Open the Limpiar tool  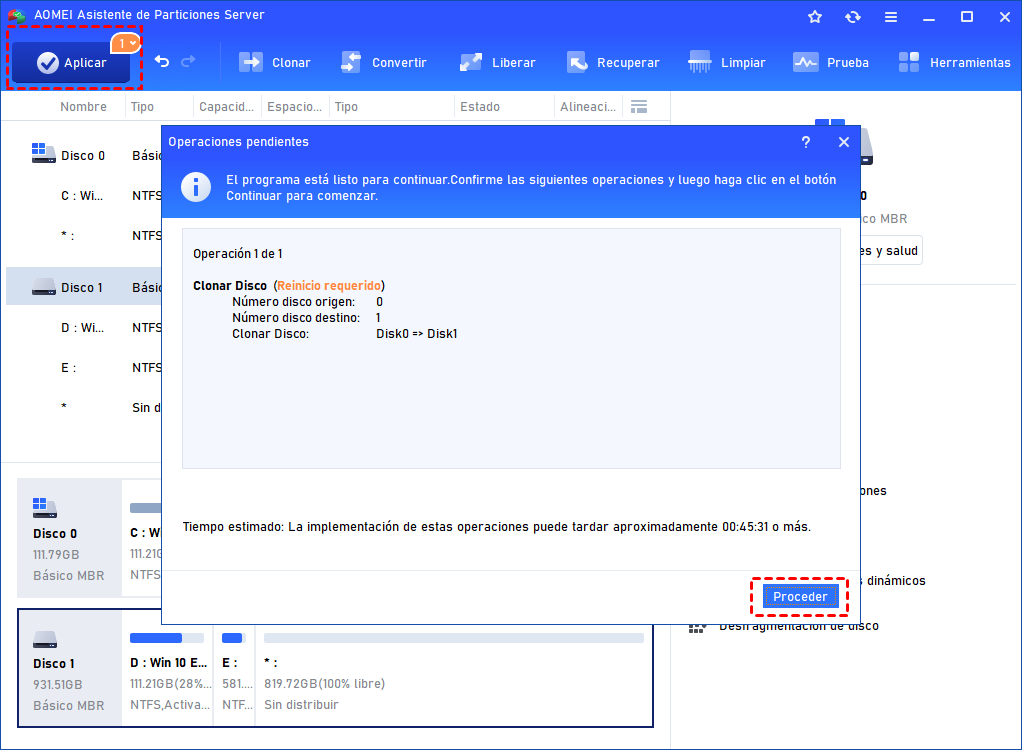pyautogui.click(x=727, y=63)
